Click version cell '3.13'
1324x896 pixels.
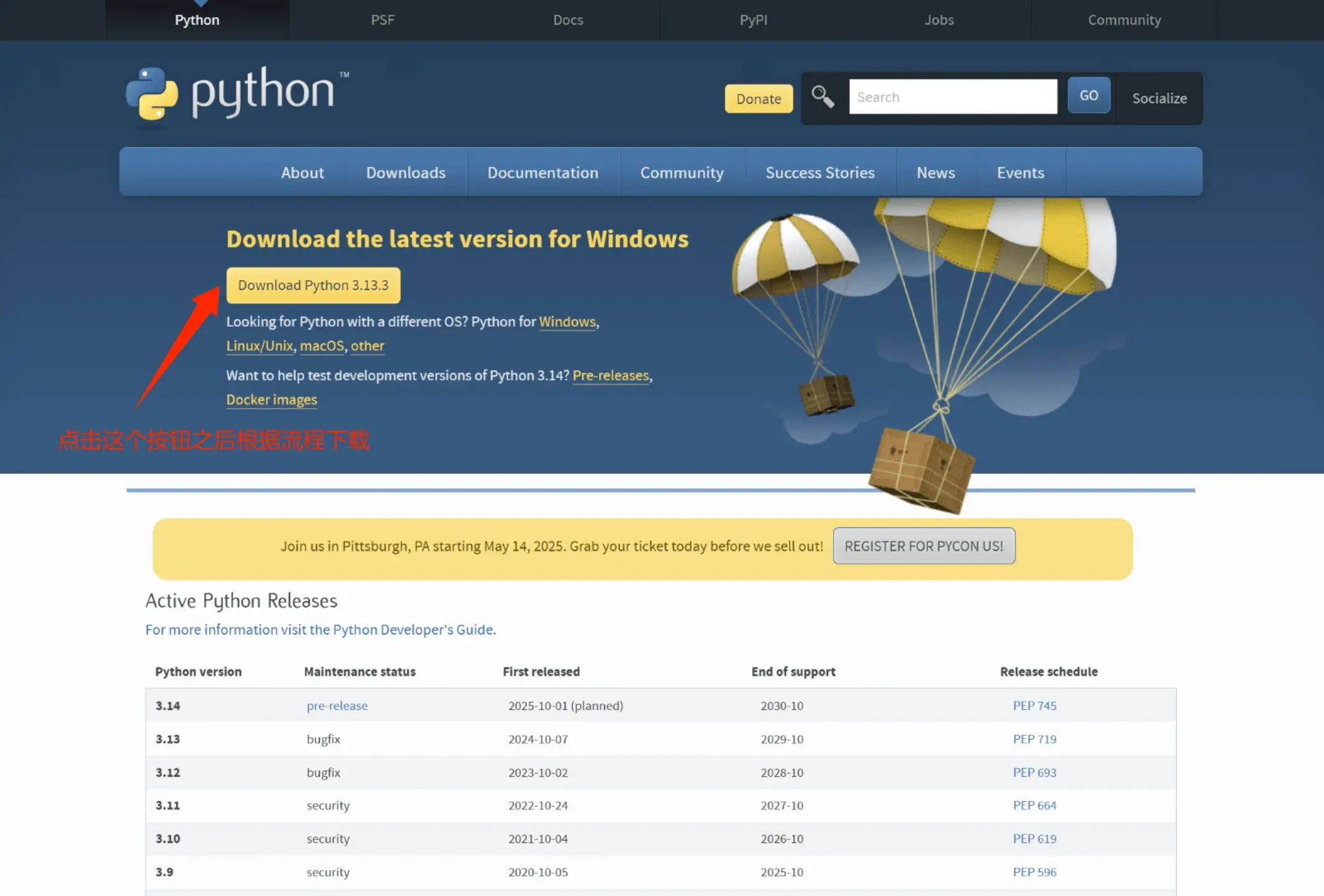click(168, 739)
